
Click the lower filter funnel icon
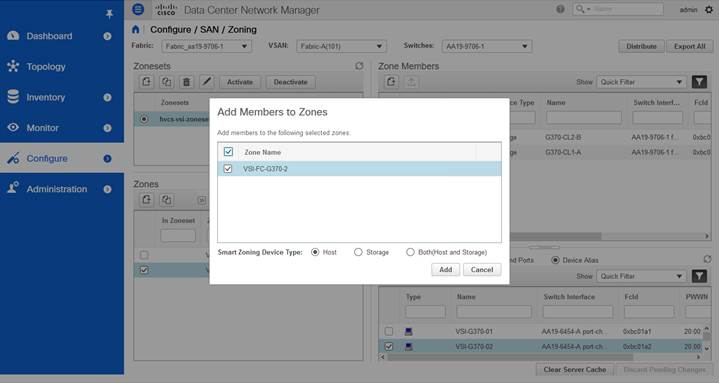tap(699, 276)
